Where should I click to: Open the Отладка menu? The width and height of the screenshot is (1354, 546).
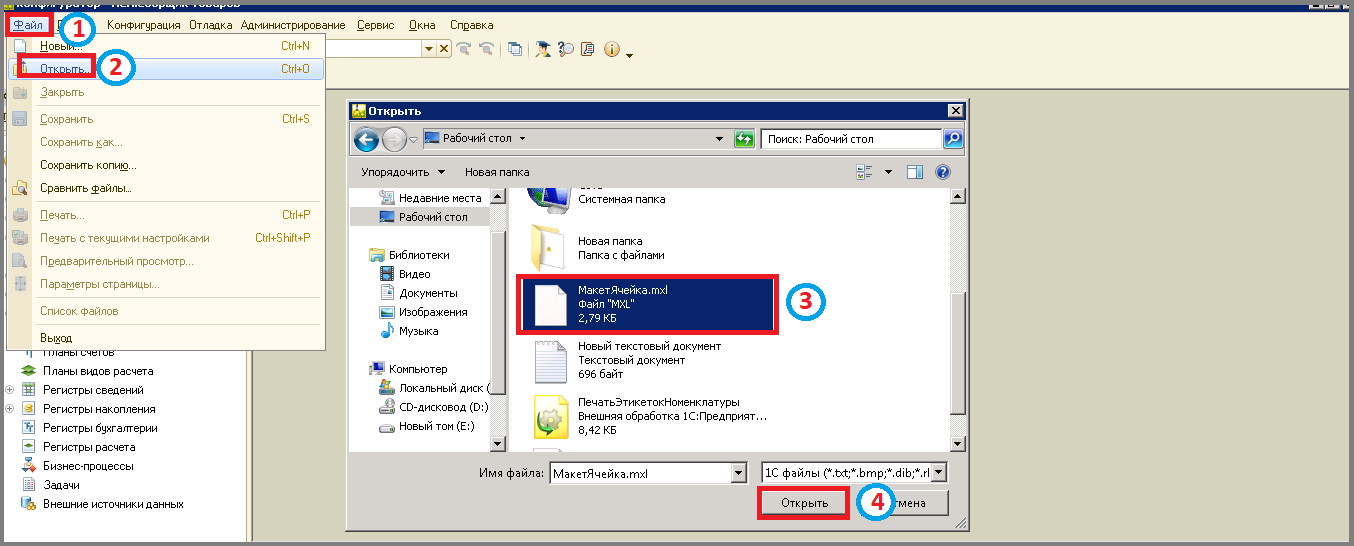click(211, 25)
